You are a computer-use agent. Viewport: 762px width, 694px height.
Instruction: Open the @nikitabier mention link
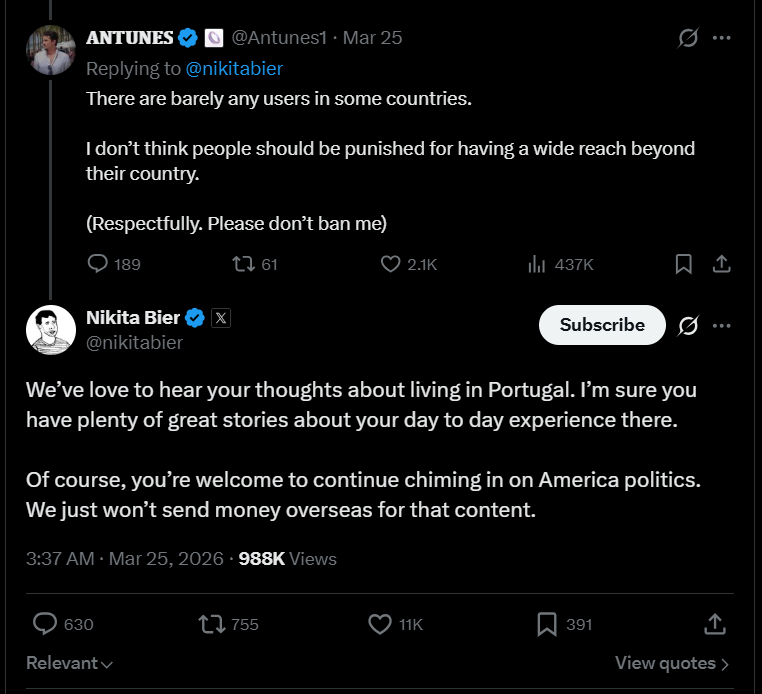234,68
